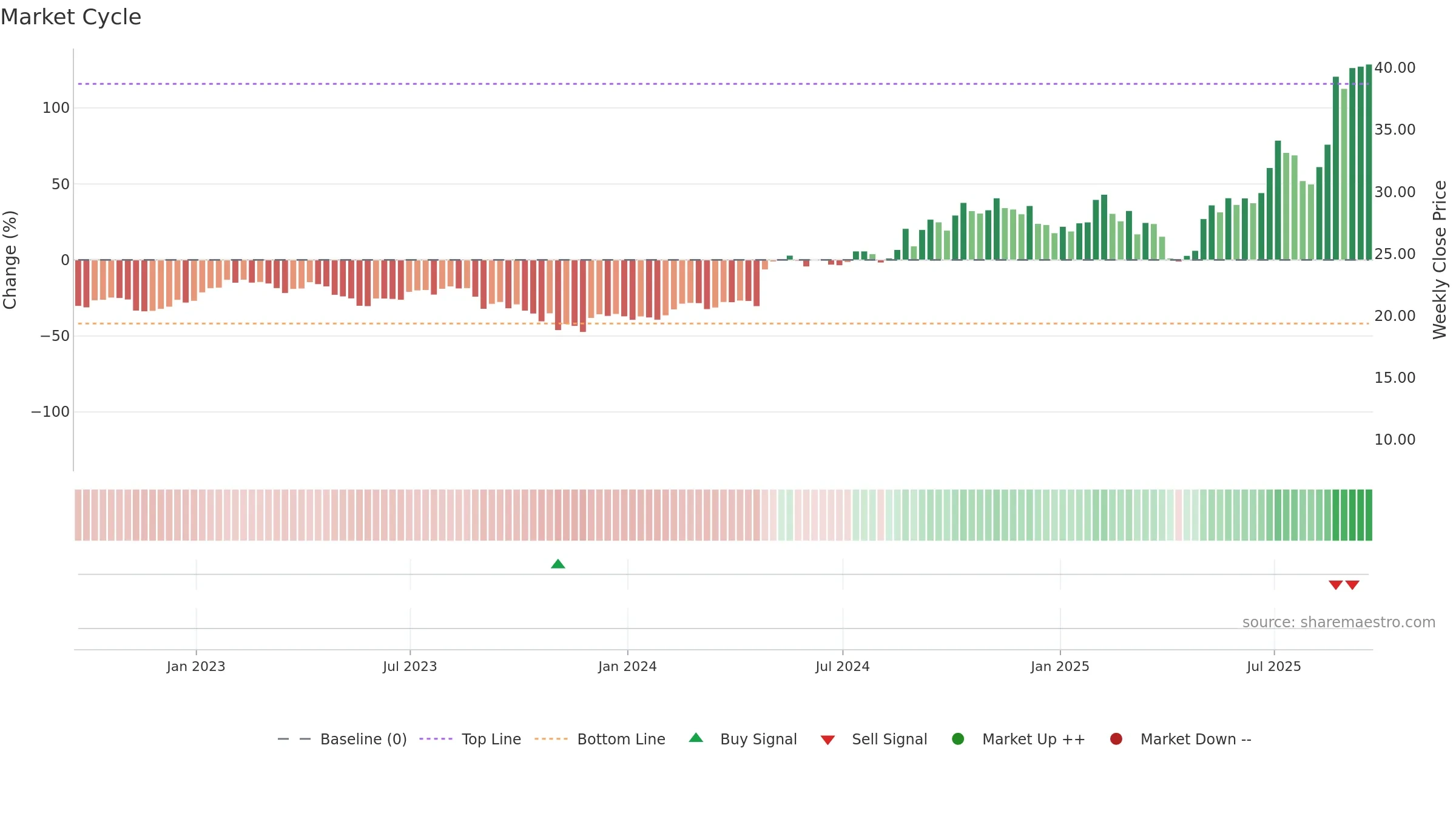Screen dimensions: 1456x819
Task: Click the Jul 2023 axis label
Action: pos(410,667)
